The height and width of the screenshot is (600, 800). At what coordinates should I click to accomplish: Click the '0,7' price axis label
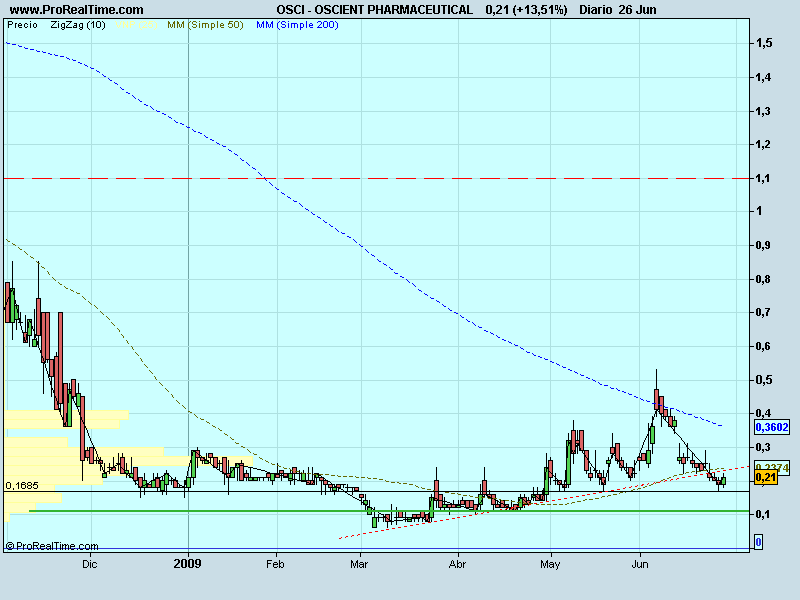click(763, 312)
